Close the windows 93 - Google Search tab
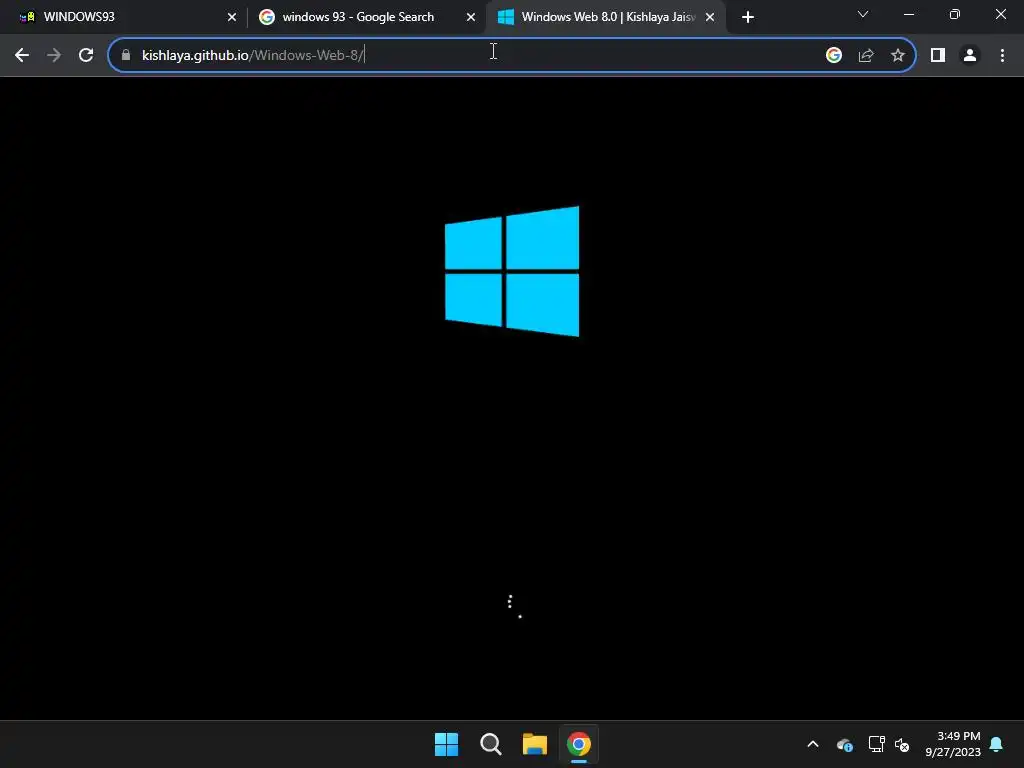Viewport: 1024px width, 768px height. 470,17
